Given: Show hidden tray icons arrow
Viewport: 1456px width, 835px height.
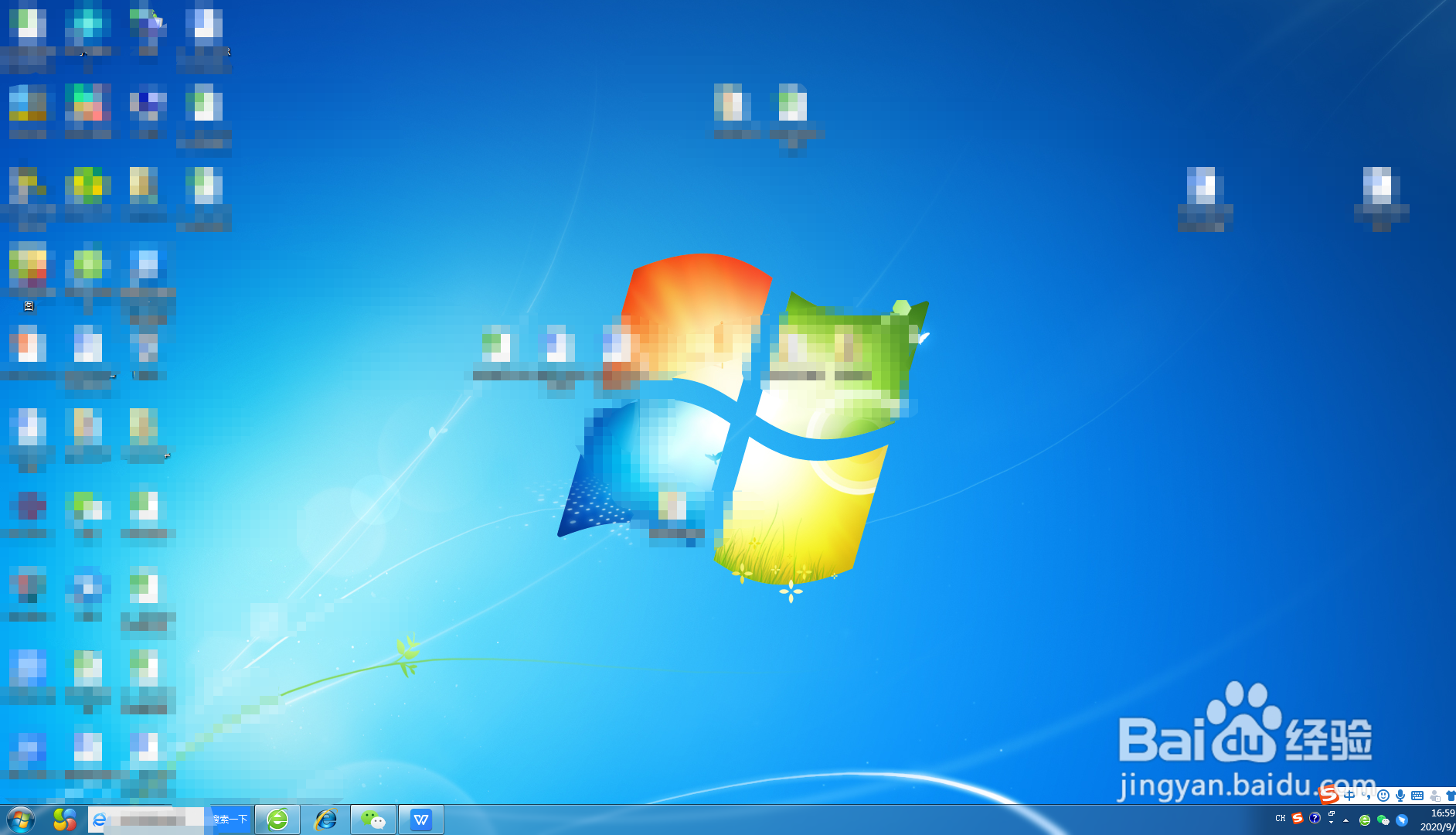Looking at the screenshot, I should 1345,820.
